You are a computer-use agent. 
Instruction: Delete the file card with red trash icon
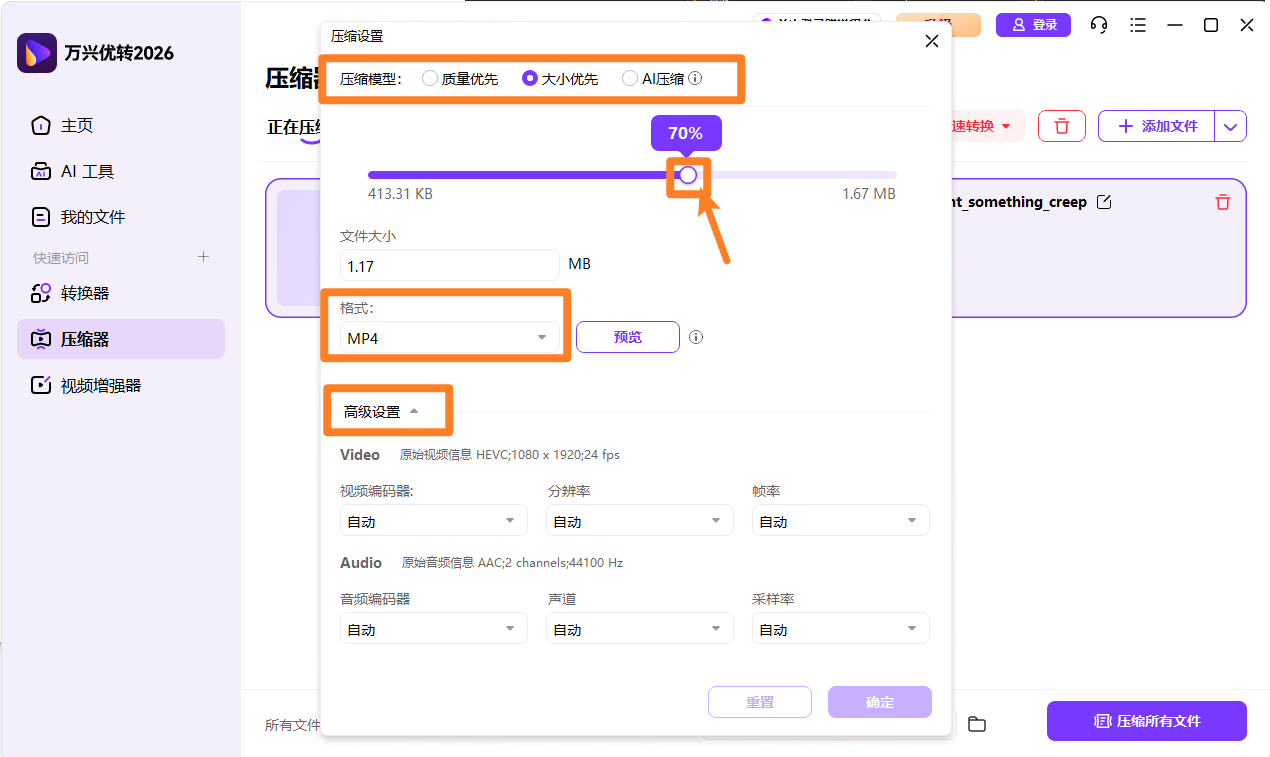[x=1223, y=202]
